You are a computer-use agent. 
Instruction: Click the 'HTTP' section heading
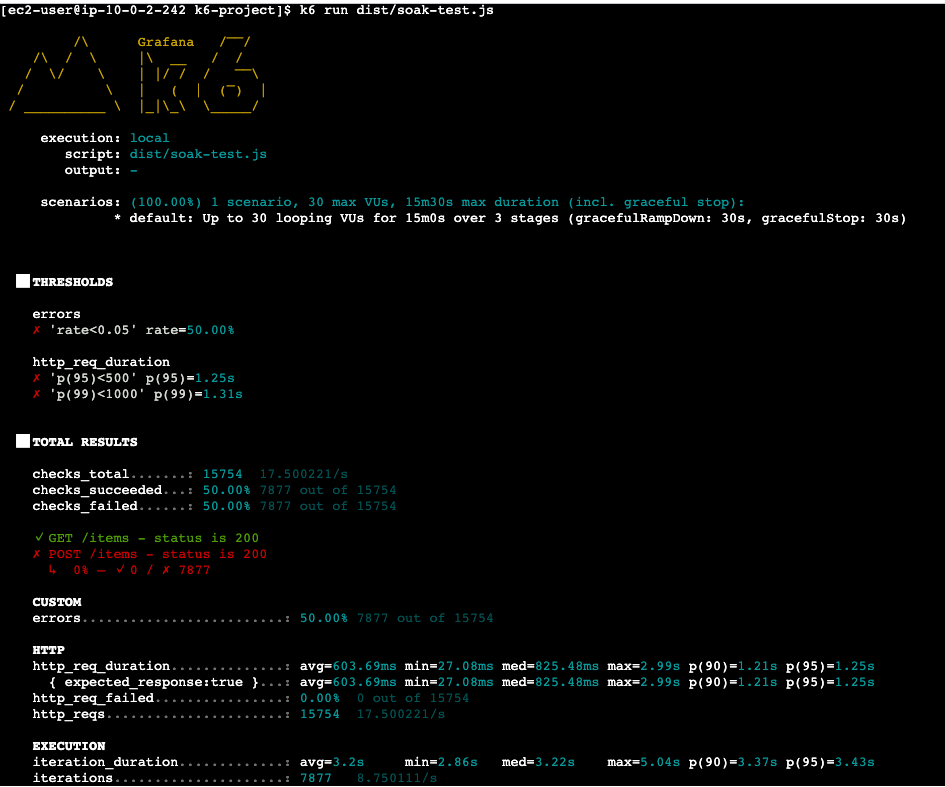click(x=49, y=650)
